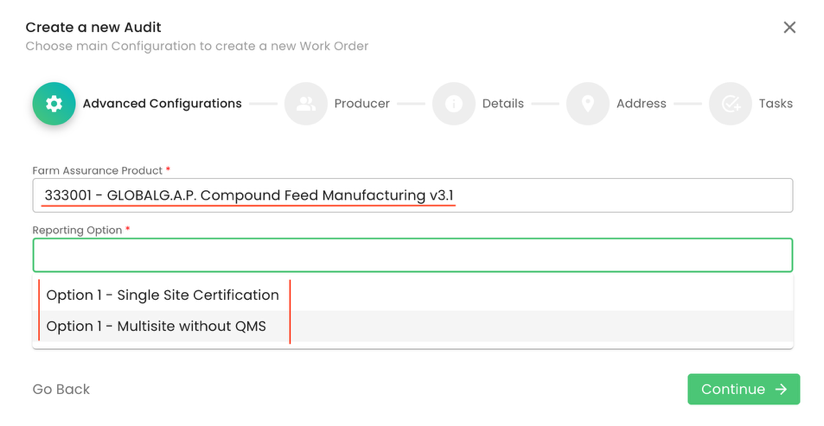Click the Producer people icon
824x426 pixels.
tap(306, 104)
